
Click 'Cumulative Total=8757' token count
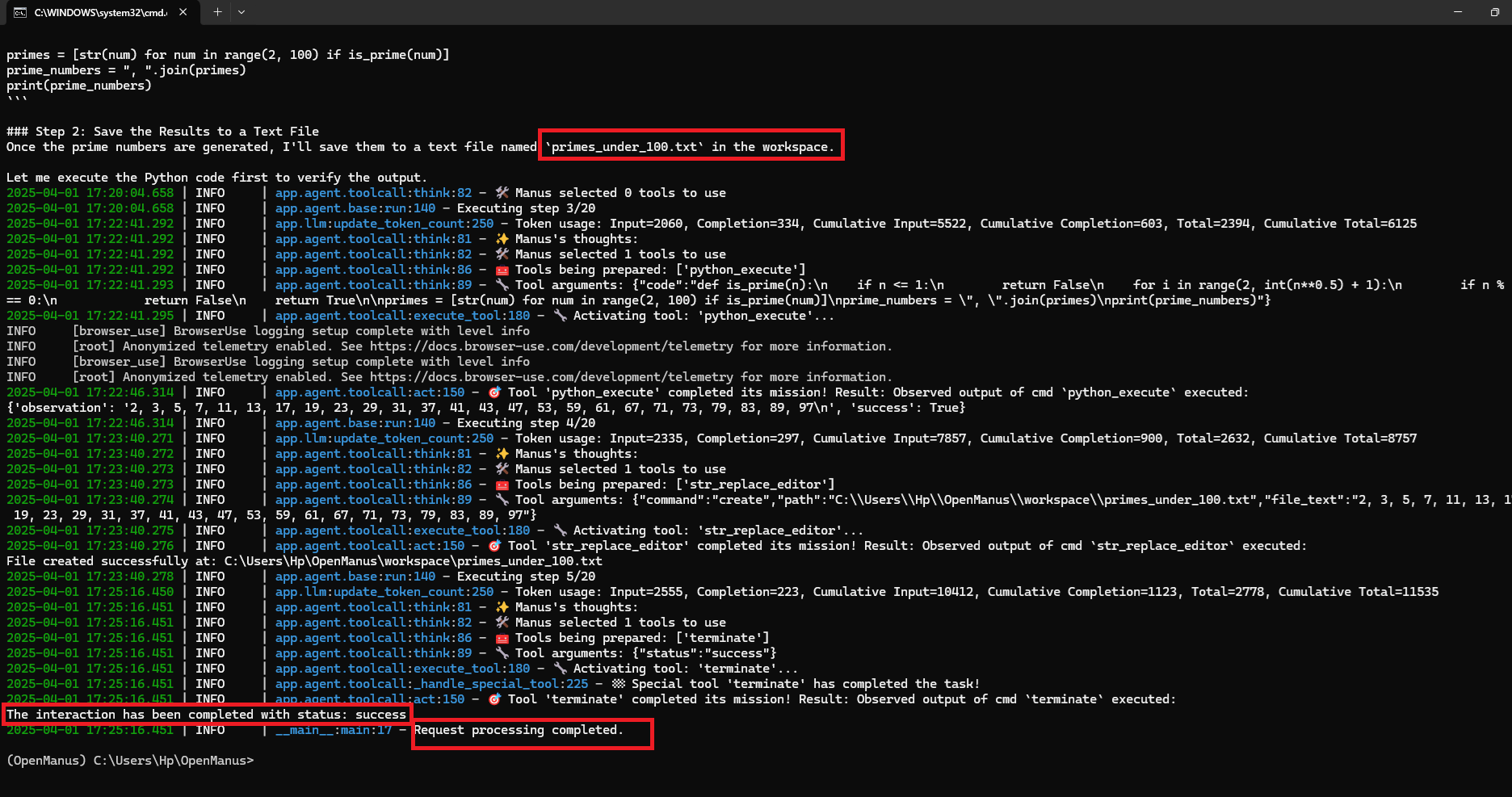tap(1340, 438)
